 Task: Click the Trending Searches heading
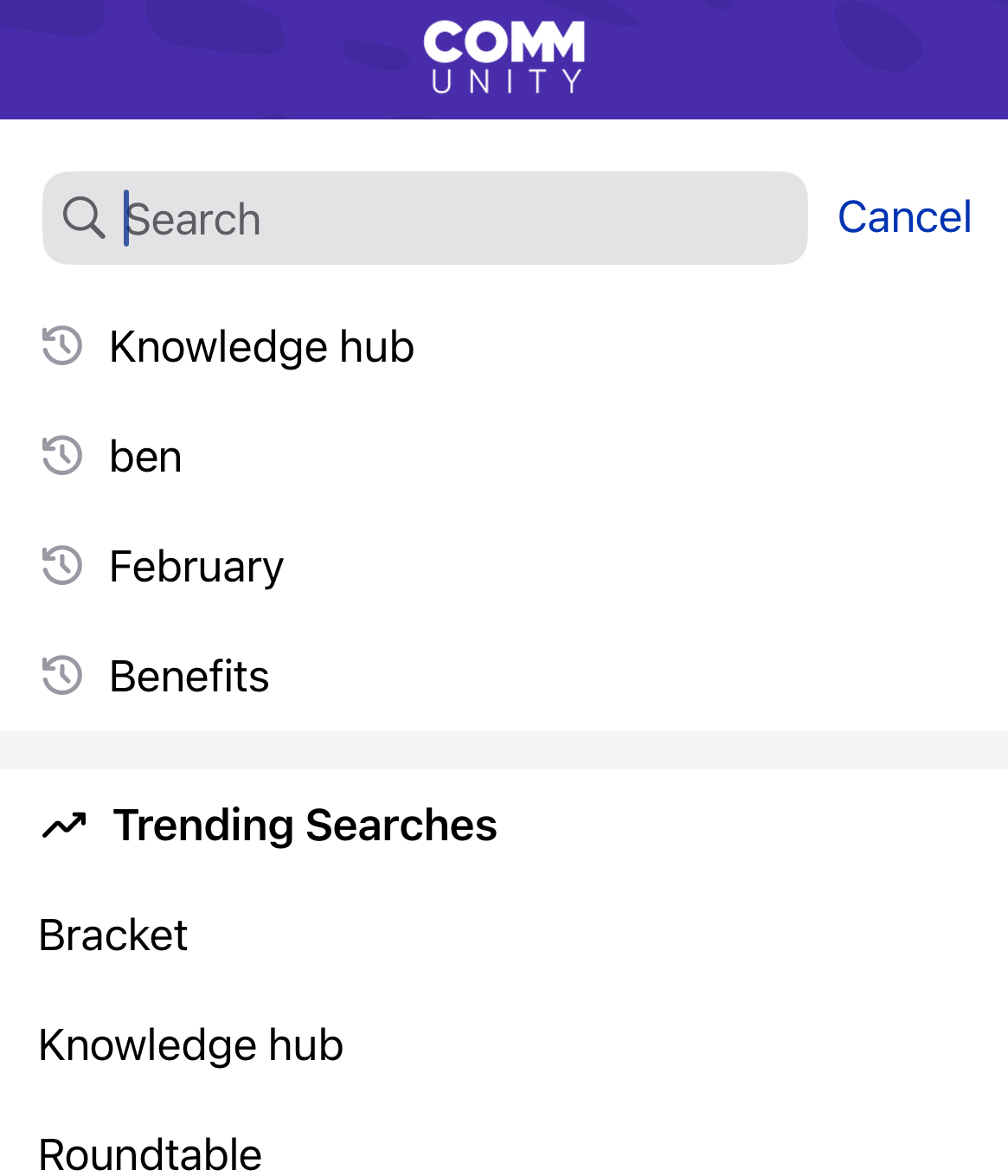click(305, 825)
